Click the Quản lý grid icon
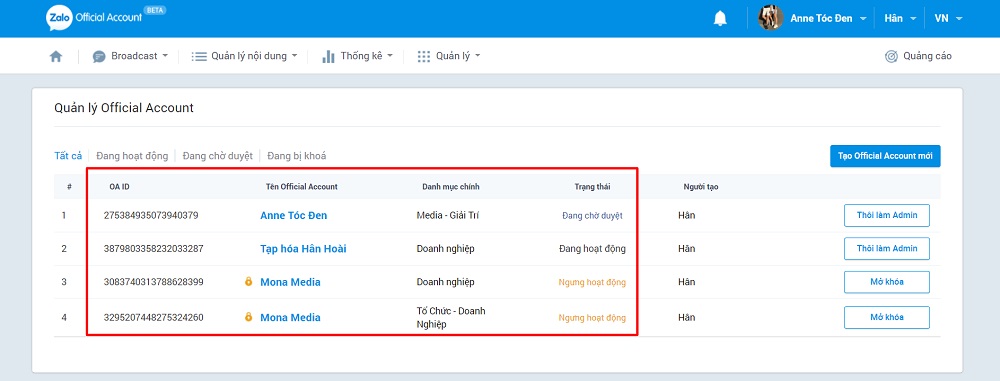Viewport: 1000px width, 381px height. tap(424, 57)
